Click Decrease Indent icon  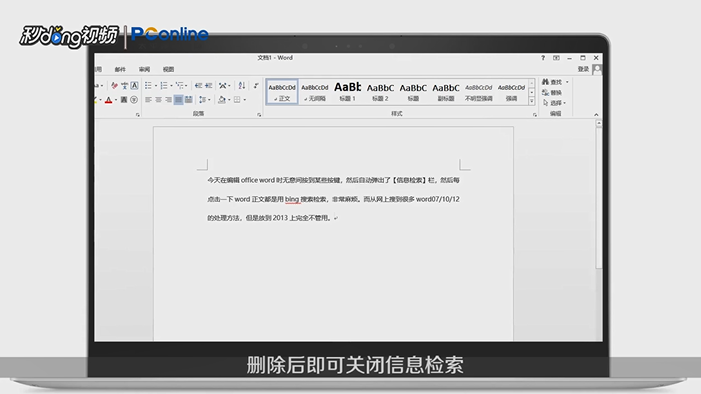tap(198, 85)
